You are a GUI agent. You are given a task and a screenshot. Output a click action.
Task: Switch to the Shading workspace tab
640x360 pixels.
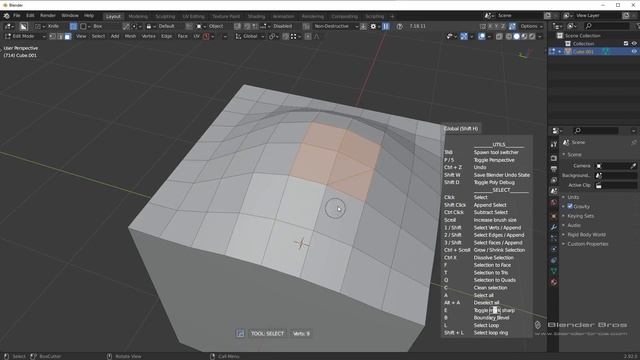256,16
